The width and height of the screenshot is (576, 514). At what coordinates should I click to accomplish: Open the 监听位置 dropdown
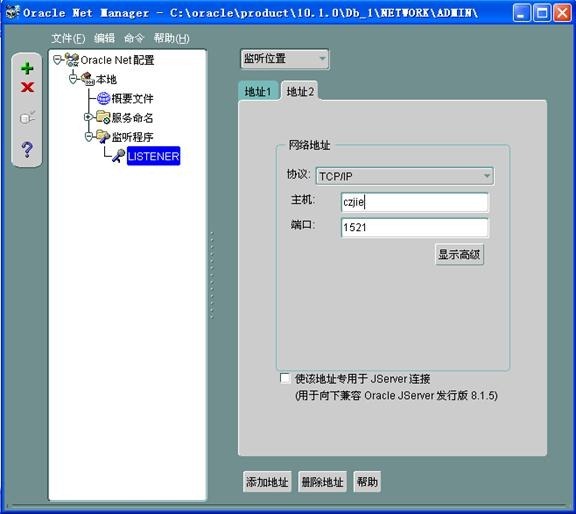click(285, 59)
